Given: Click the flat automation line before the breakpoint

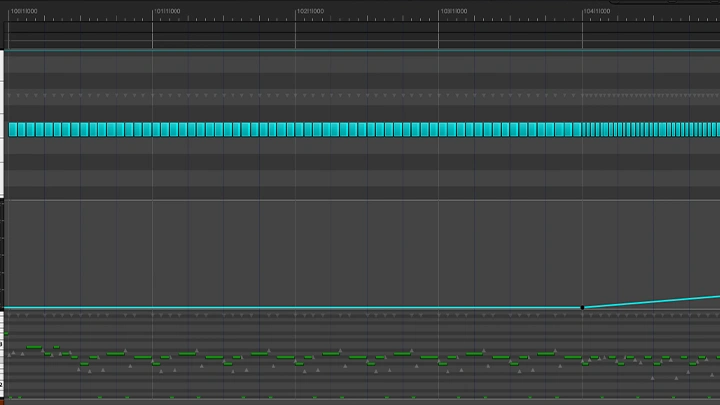Looking at the screenshot, I should (300, 307).
